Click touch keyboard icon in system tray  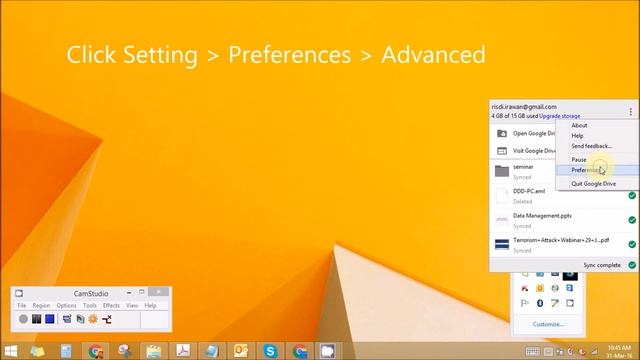532,351
